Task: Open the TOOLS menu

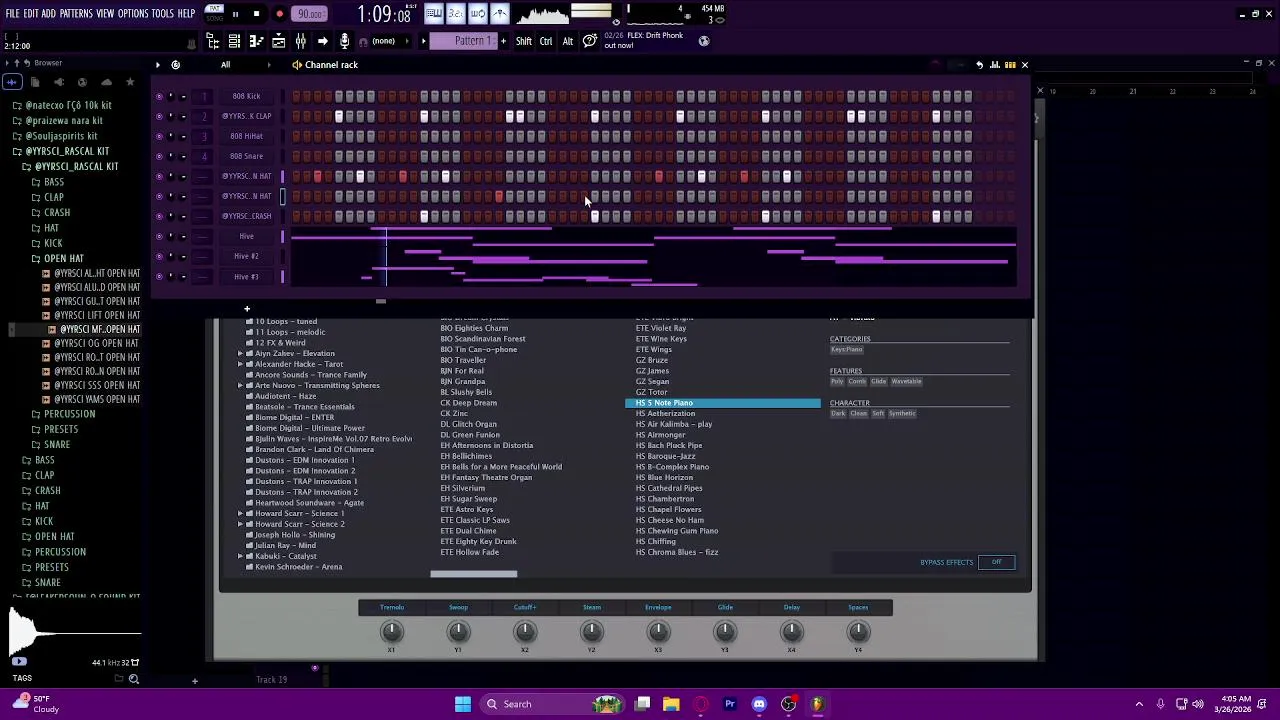Action: 163,14
